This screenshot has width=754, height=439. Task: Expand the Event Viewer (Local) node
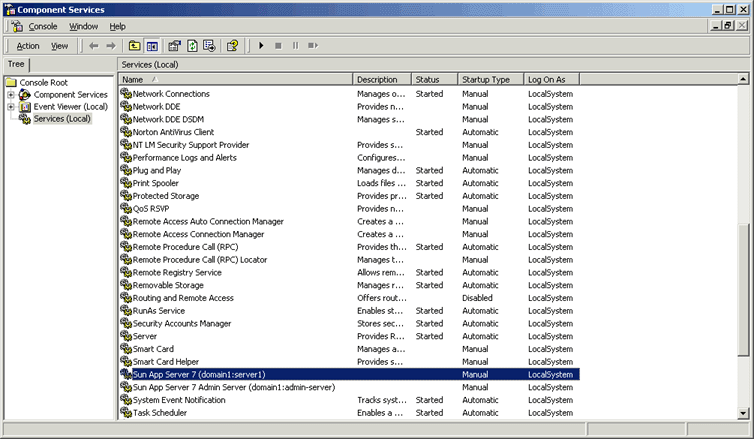pyautogui.click(x=11, y=107)
